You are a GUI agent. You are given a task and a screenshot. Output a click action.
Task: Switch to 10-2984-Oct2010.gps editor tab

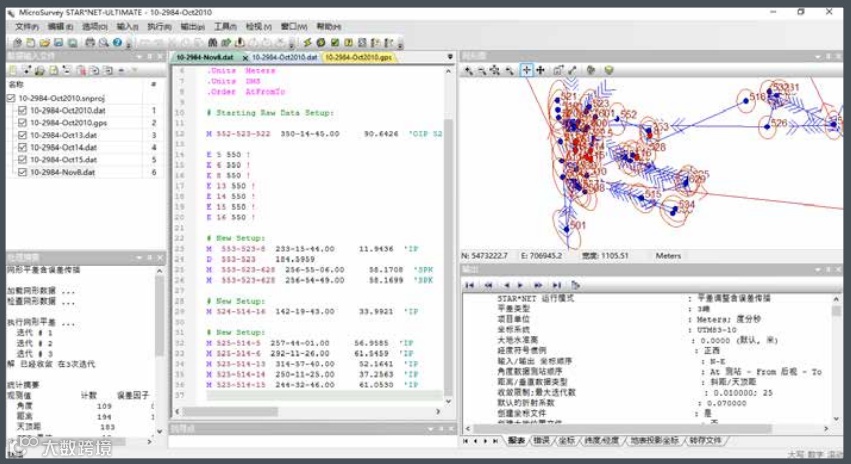pos(358,57)
